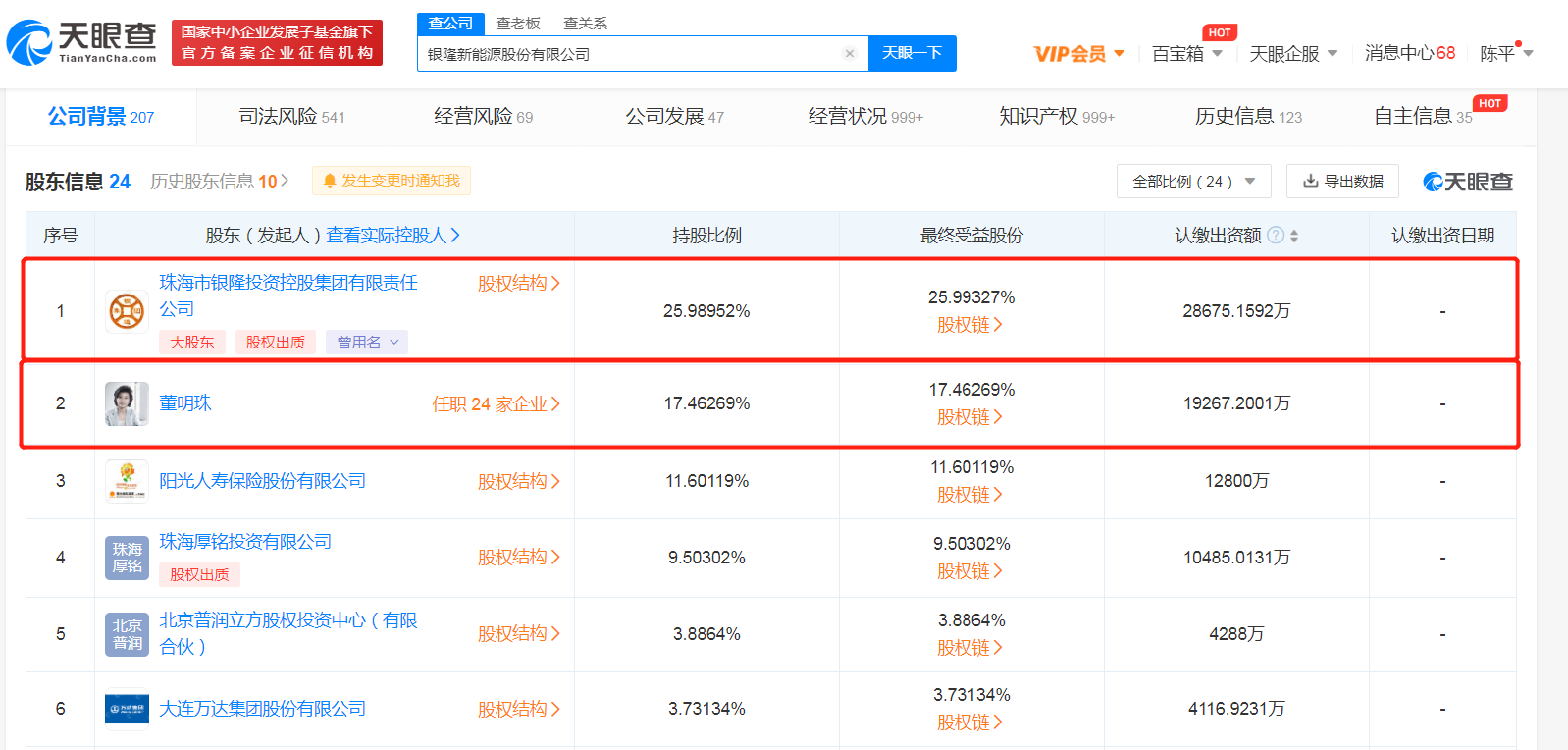Open 股权链 under 3.73134%
1568x750 pixels.
[969, 723]
